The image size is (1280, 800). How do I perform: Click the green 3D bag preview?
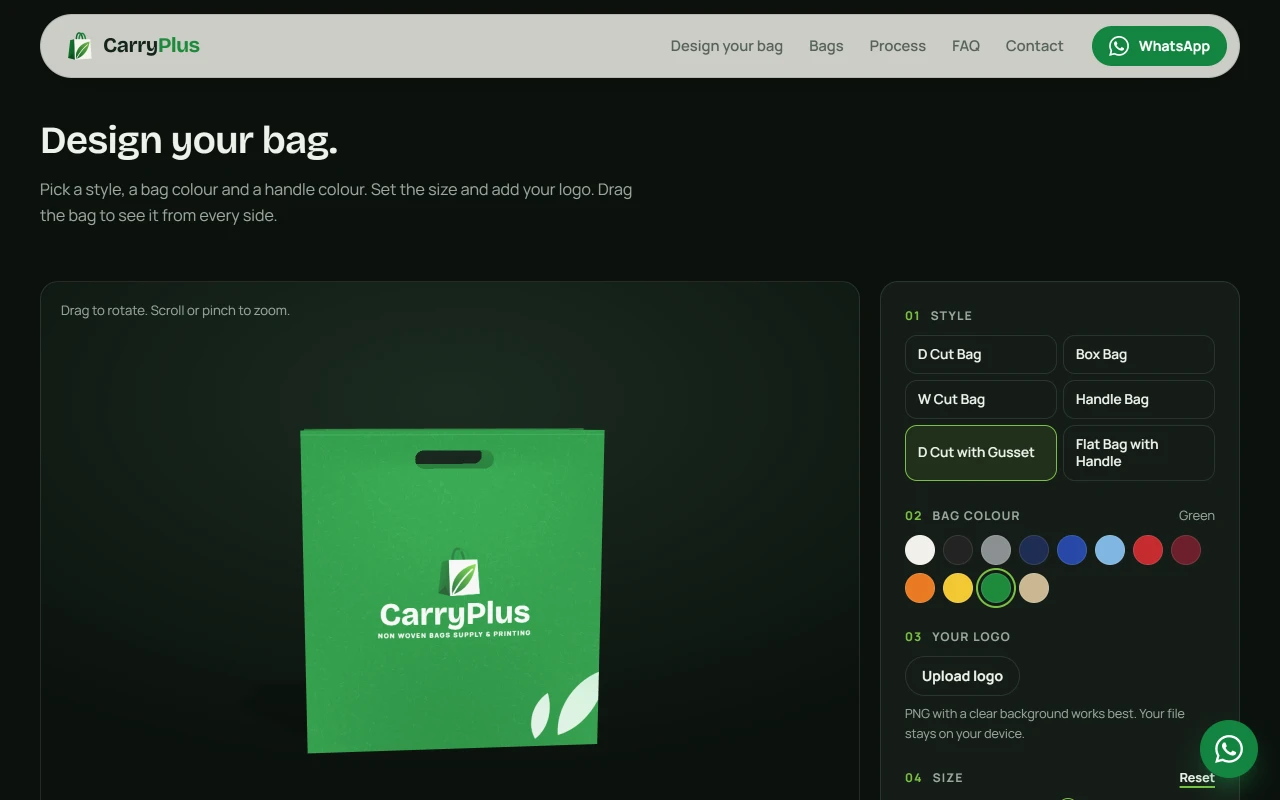tap(453, 590)
